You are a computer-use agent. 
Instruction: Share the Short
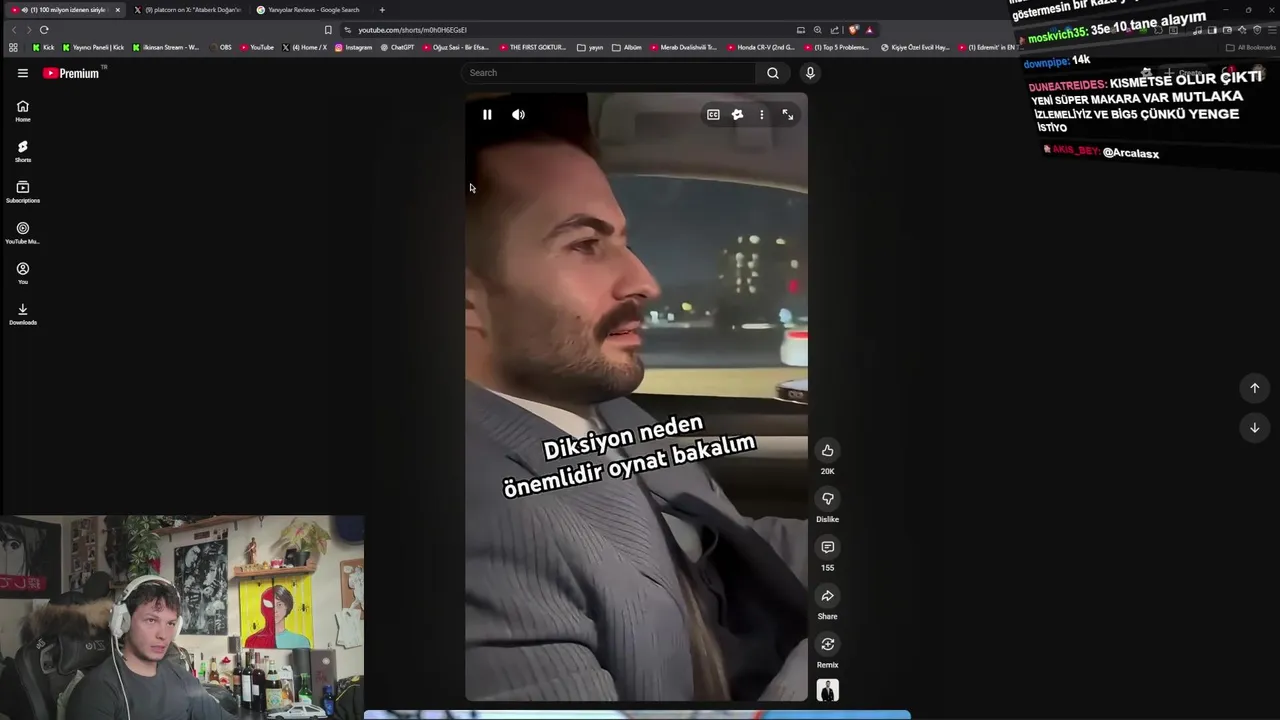click(x=827, y=596)
